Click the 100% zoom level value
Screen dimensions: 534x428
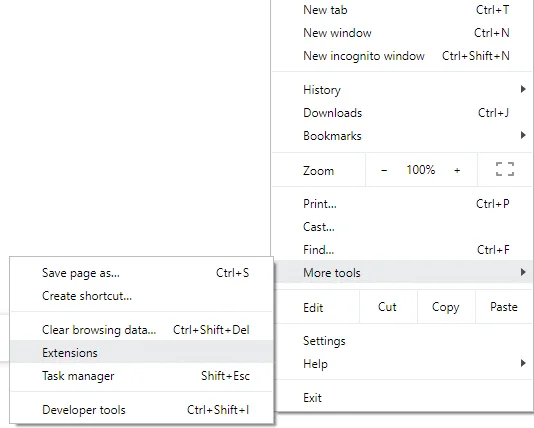point(421,170)
